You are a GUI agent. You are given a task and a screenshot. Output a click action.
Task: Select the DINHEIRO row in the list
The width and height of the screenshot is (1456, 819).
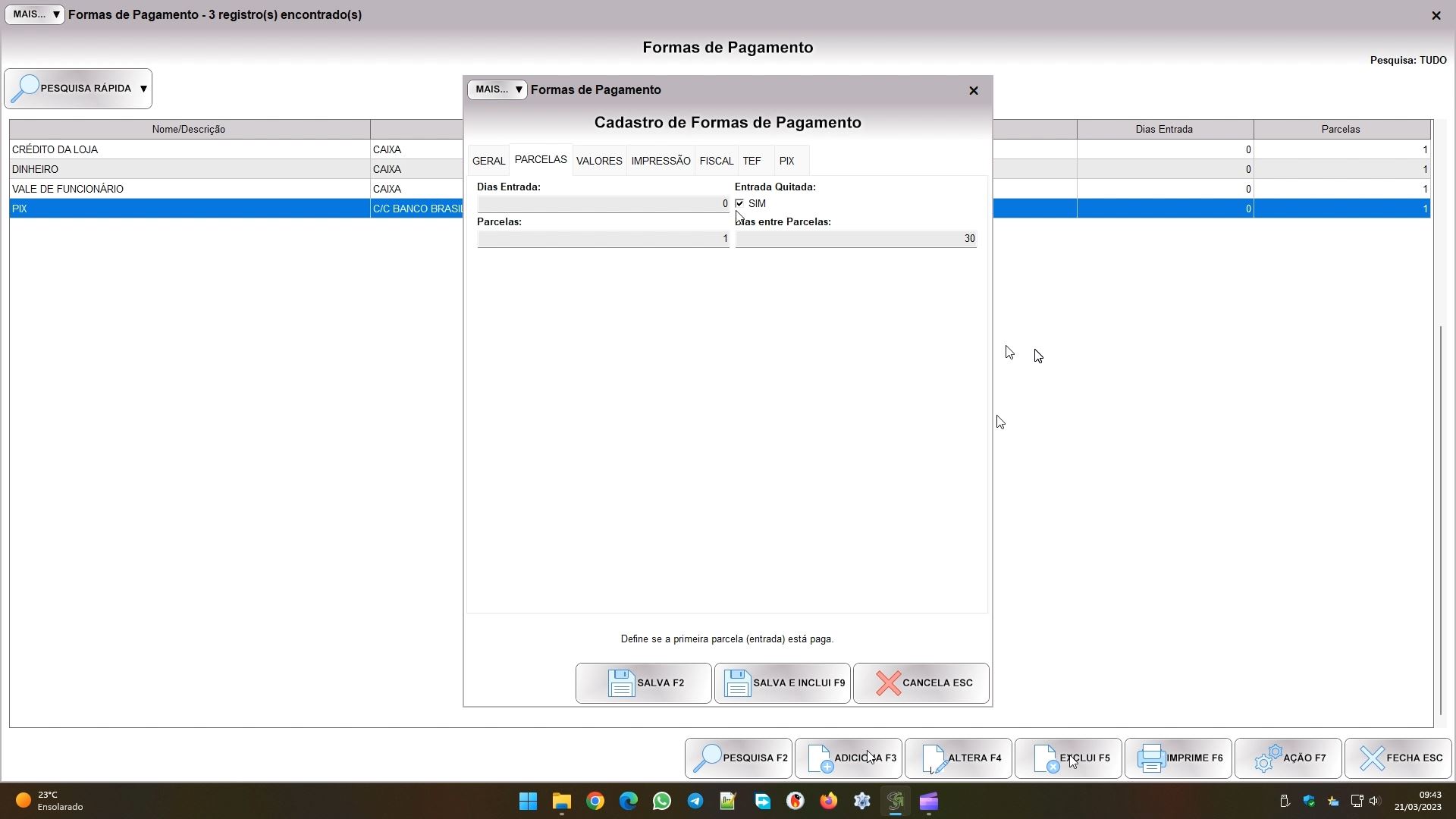tap(188, 169)
